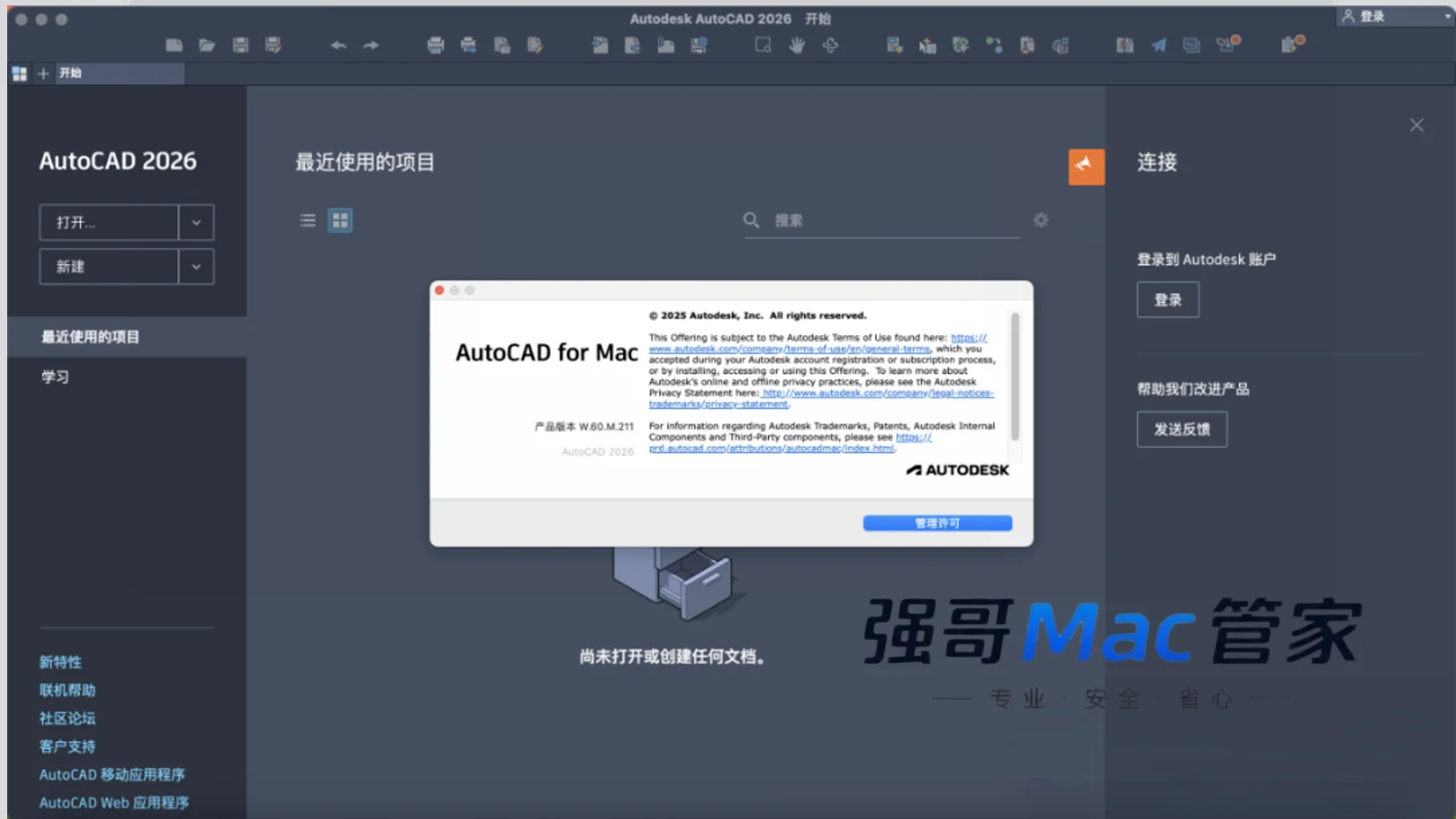
Task: Click the start tab grid icon
Action: [x=19, y=73]
